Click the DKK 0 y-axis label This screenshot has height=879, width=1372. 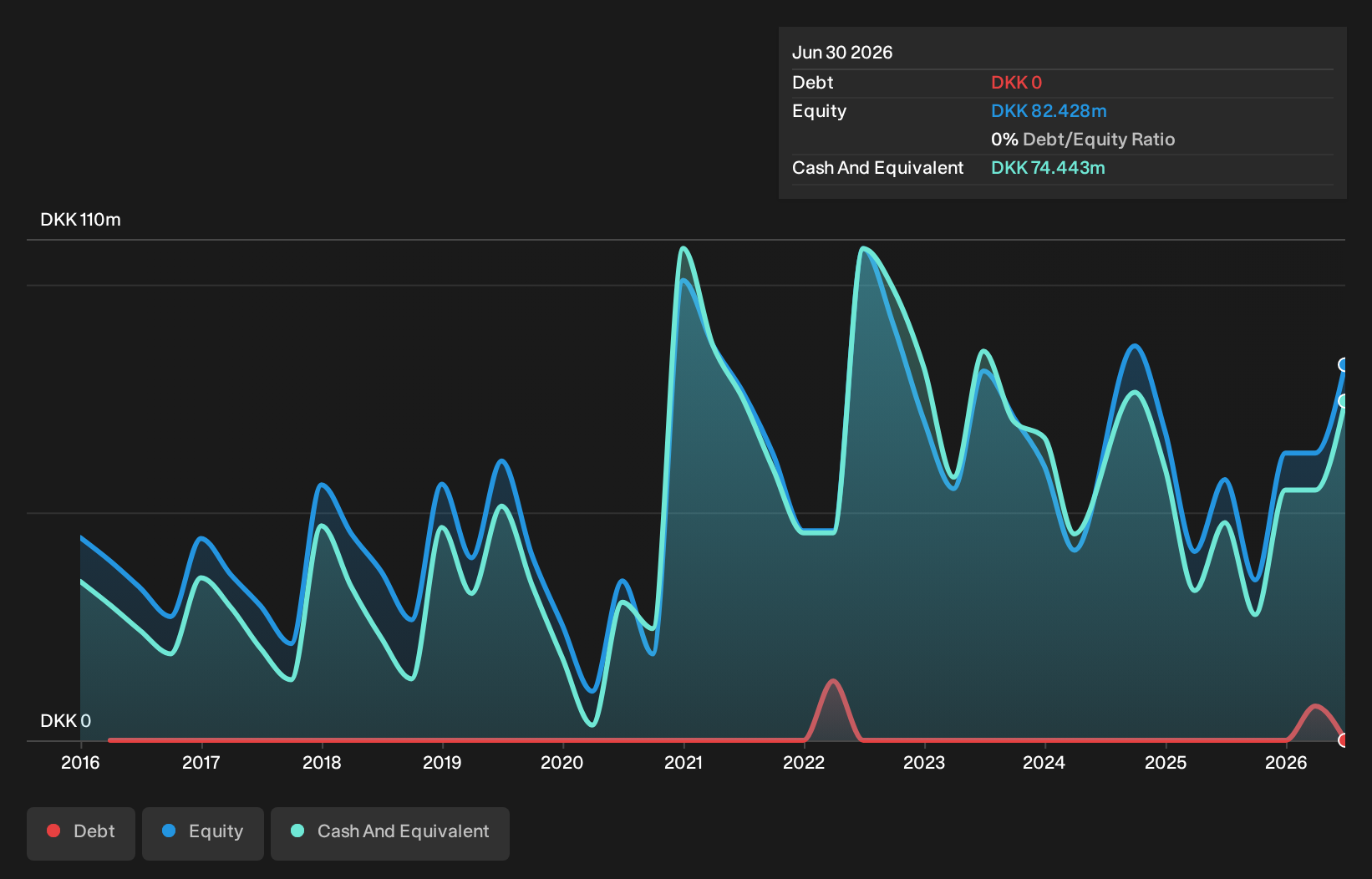pyautogui.click(x=66, y=721)
